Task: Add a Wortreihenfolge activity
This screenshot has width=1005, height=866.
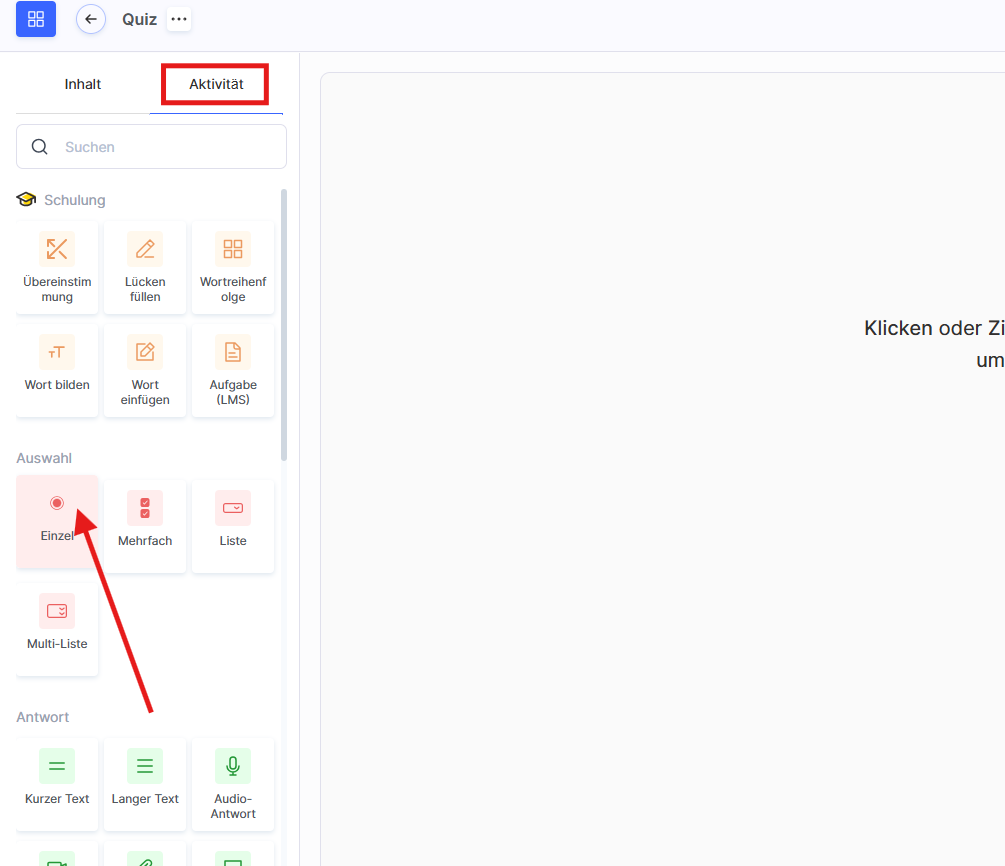Action: [233, 268]
